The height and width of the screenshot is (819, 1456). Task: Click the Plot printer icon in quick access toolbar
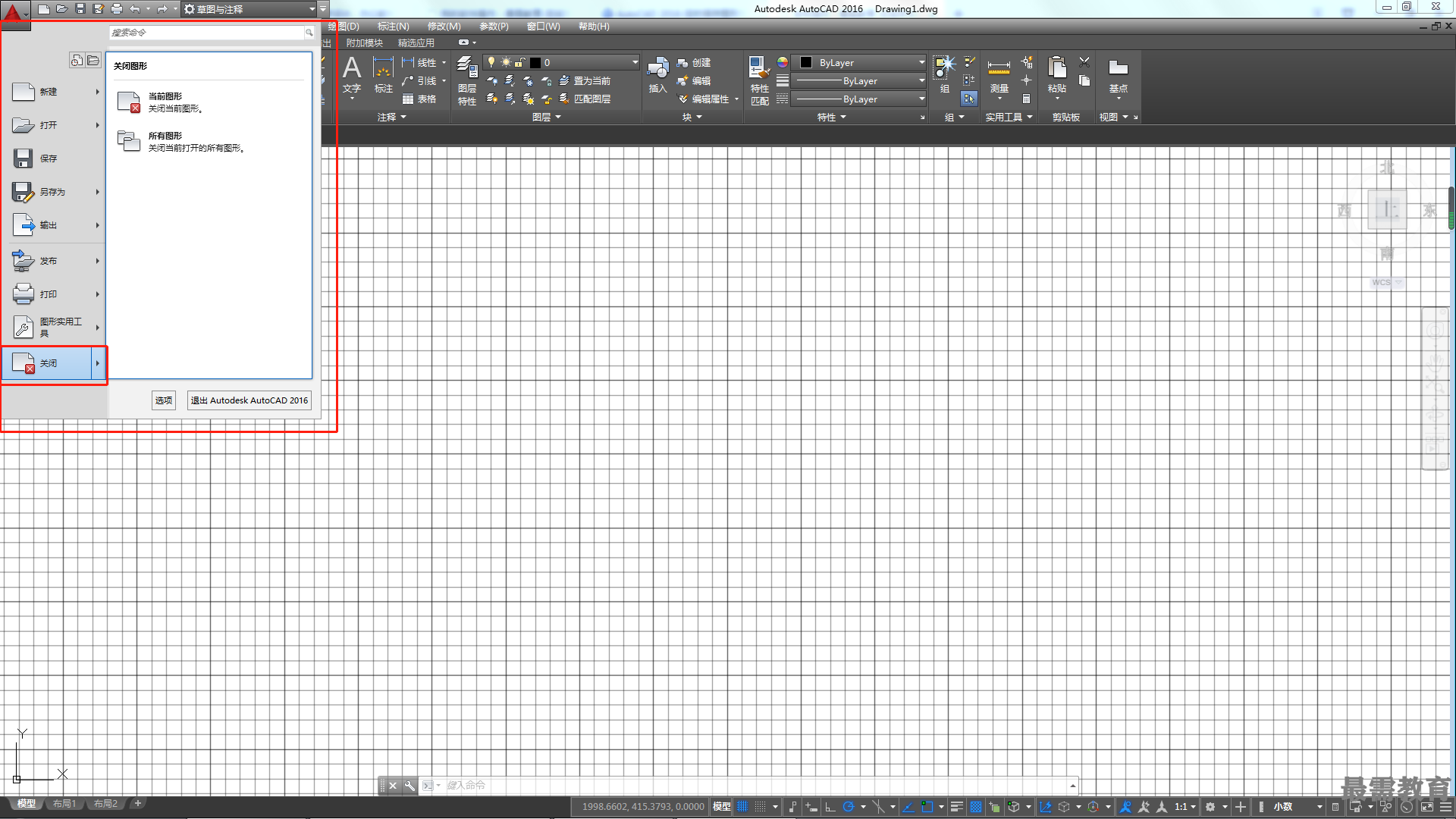click(x=116, y=9)
